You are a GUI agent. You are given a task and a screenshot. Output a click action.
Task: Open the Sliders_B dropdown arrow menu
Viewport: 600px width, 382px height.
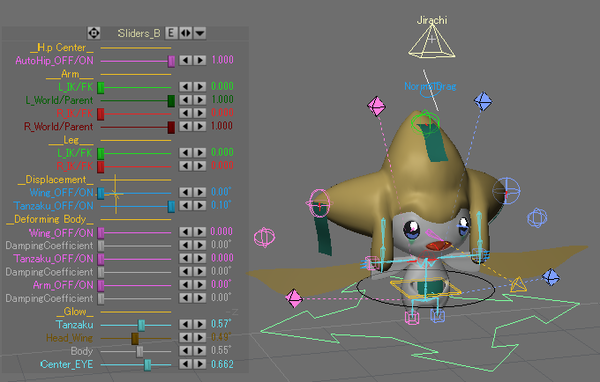coord(200,33)
